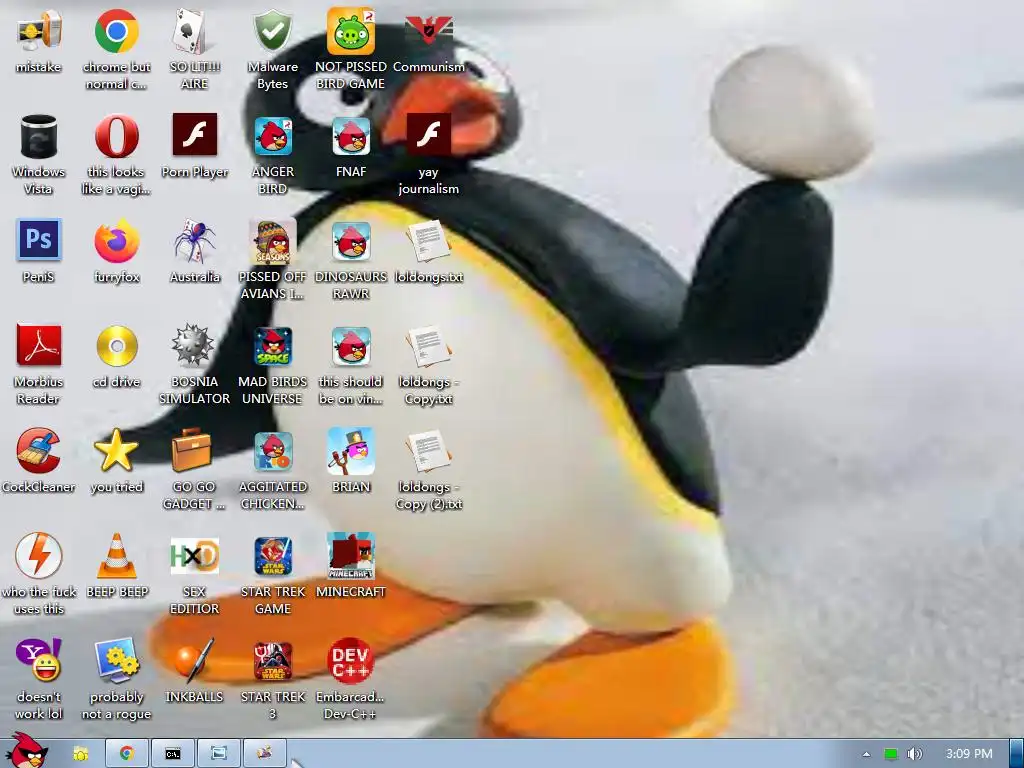Select the Malware Bytes shield icon
1024x768 pixels.
[272, 31]
